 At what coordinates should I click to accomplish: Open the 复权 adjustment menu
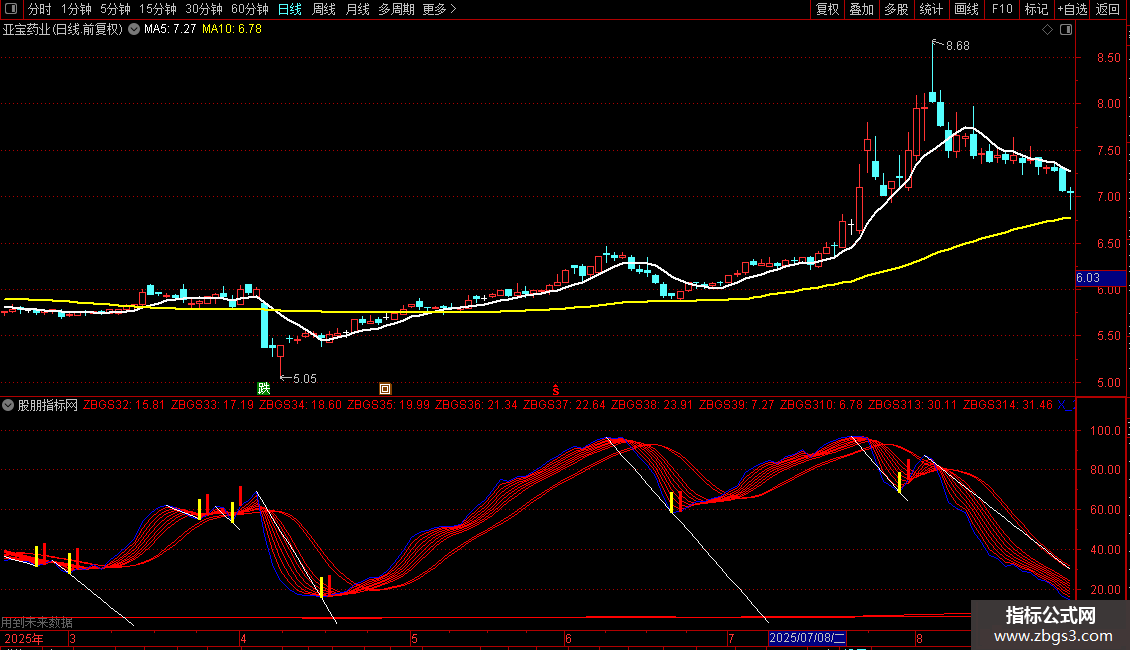pyautogui.click(x=827, y=9)
